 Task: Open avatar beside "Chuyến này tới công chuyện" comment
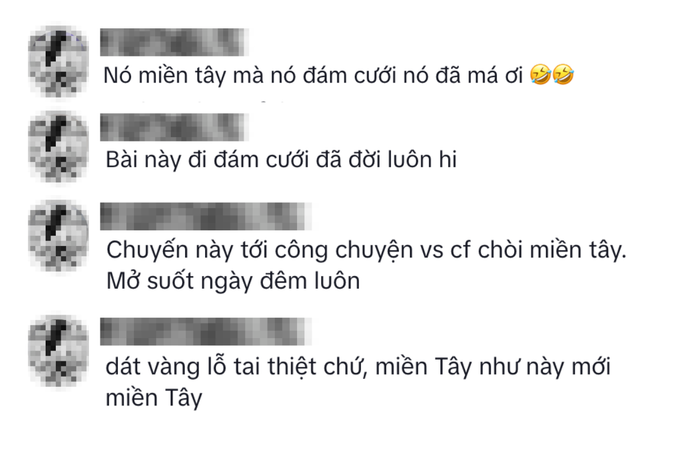(x=58, y=235)
